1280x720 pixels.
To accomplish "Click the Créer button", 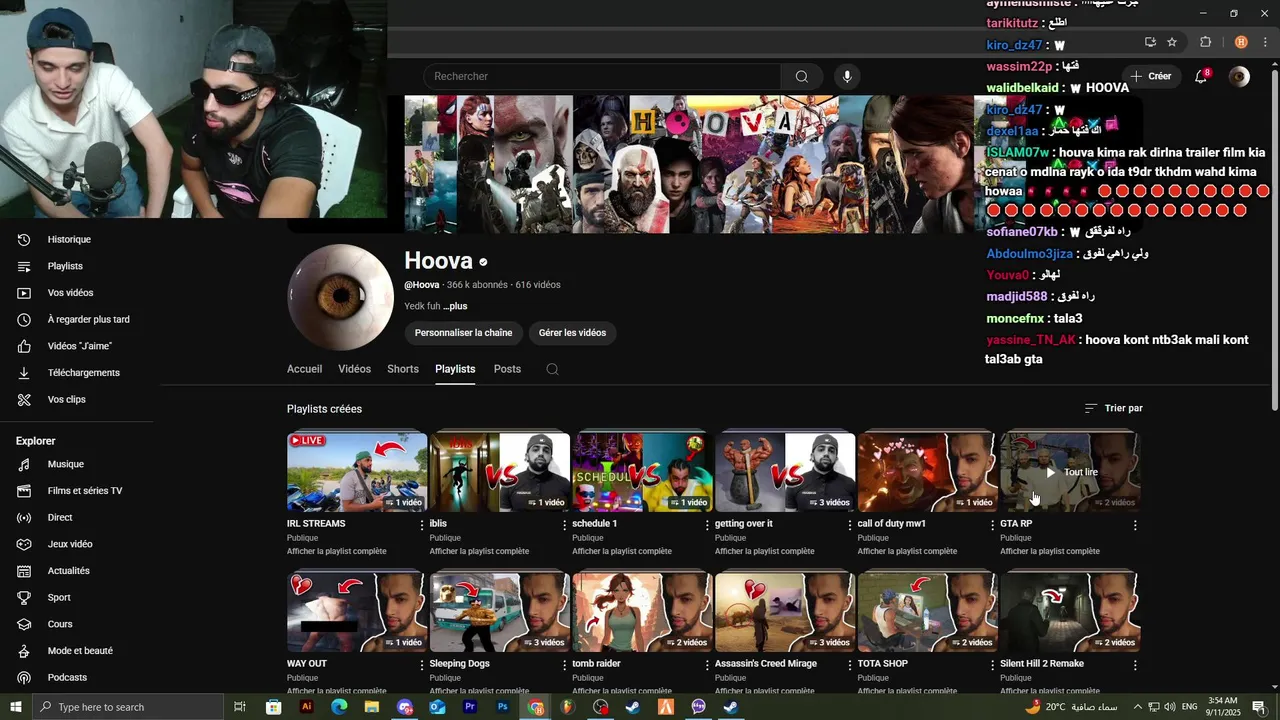I will pyautogui.click(x=1150, y=76).
